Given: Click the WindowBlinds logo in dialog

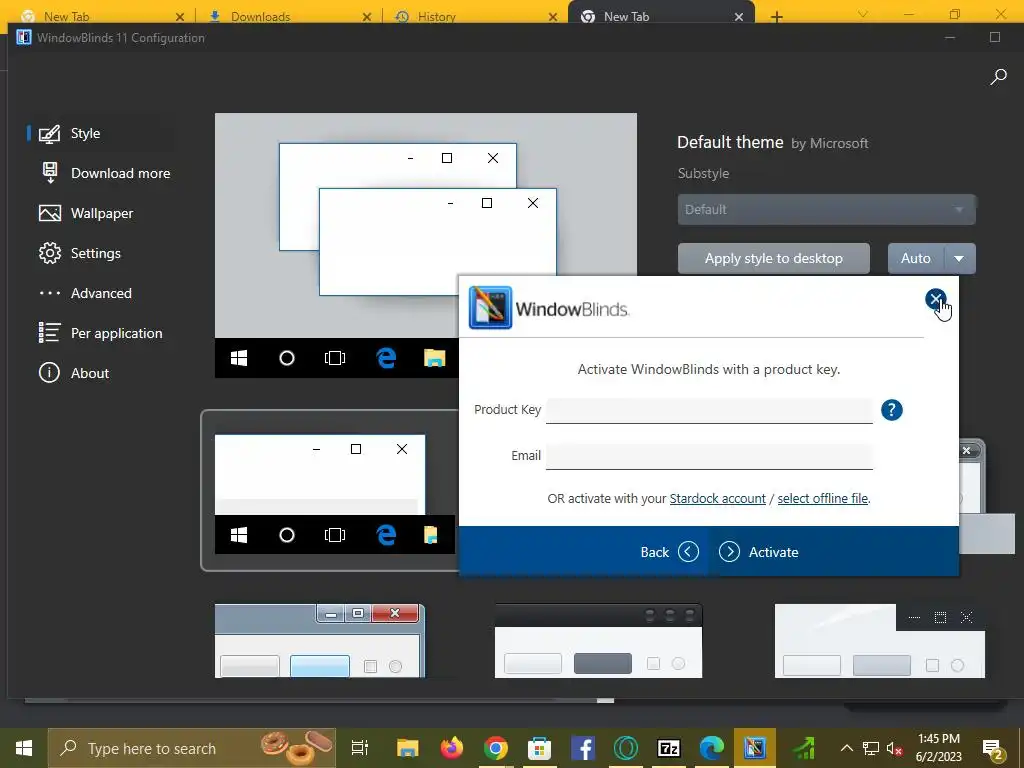Looking at the screenshot, I should (x=549, y=308).
